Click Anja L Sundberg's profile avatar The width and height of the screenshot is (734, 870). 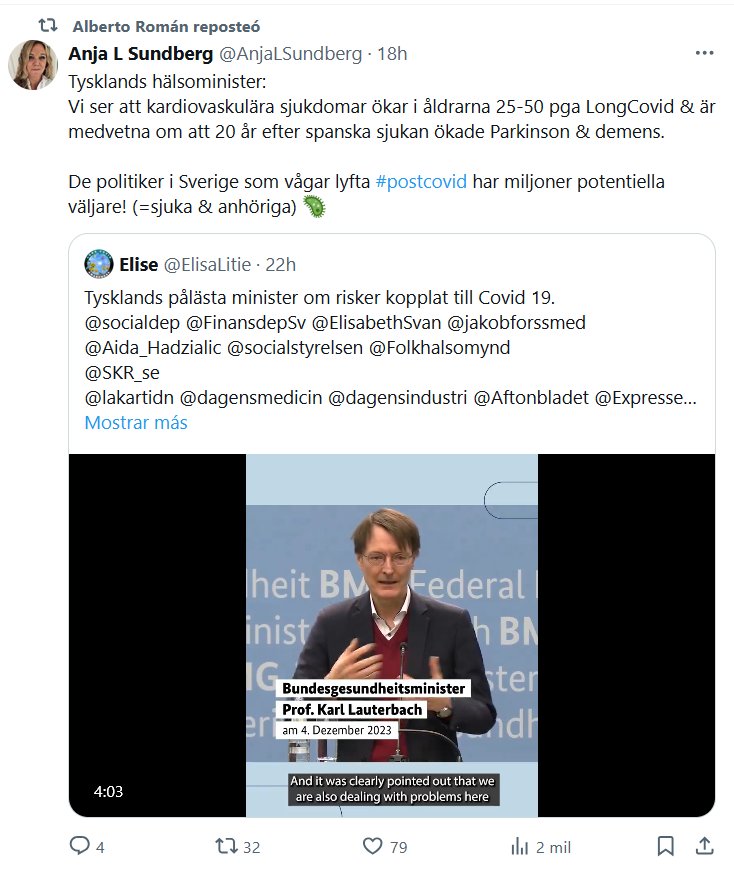point(33,65)
